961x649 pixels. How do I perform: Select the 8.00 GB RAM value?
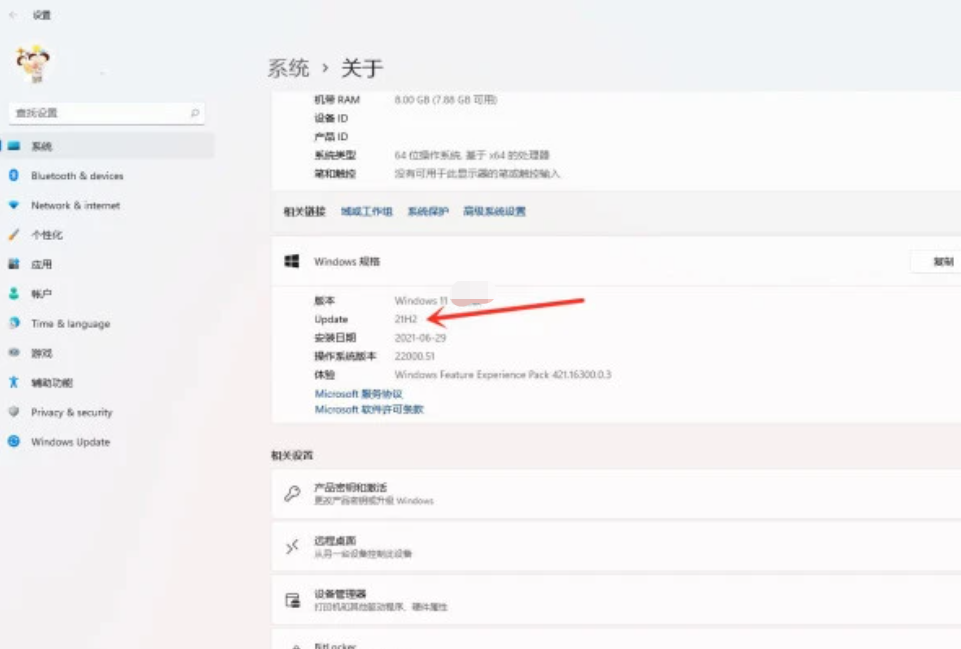[x=446, y=100]
